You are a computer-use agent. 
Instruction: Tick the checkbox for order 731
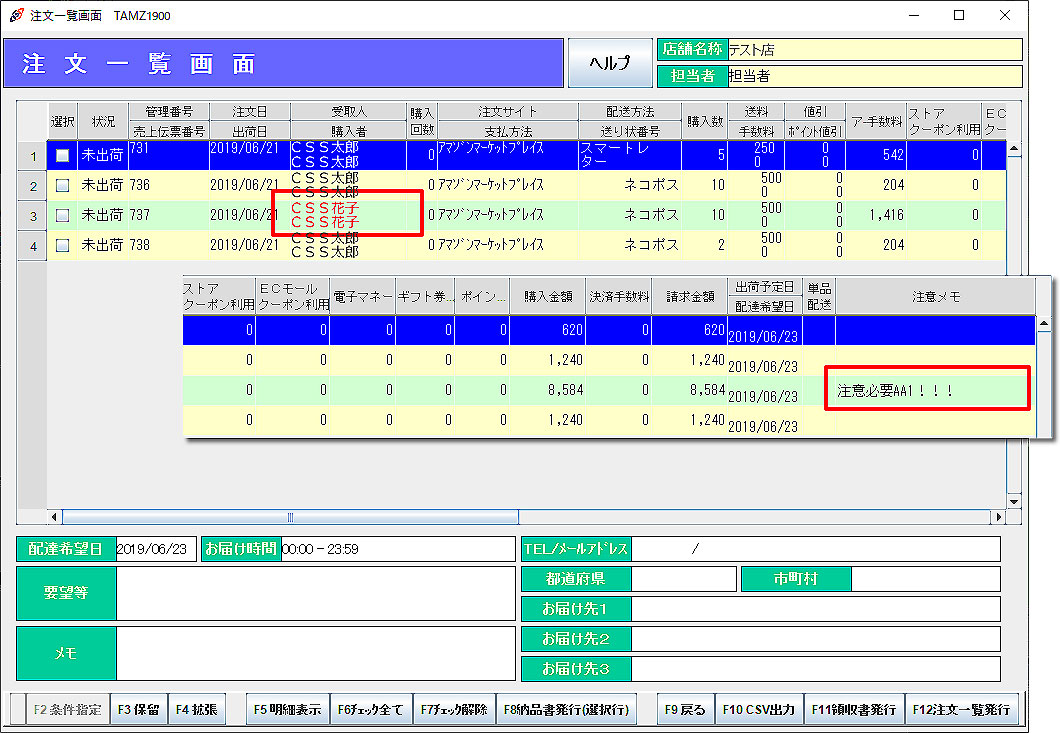(63, 156)
